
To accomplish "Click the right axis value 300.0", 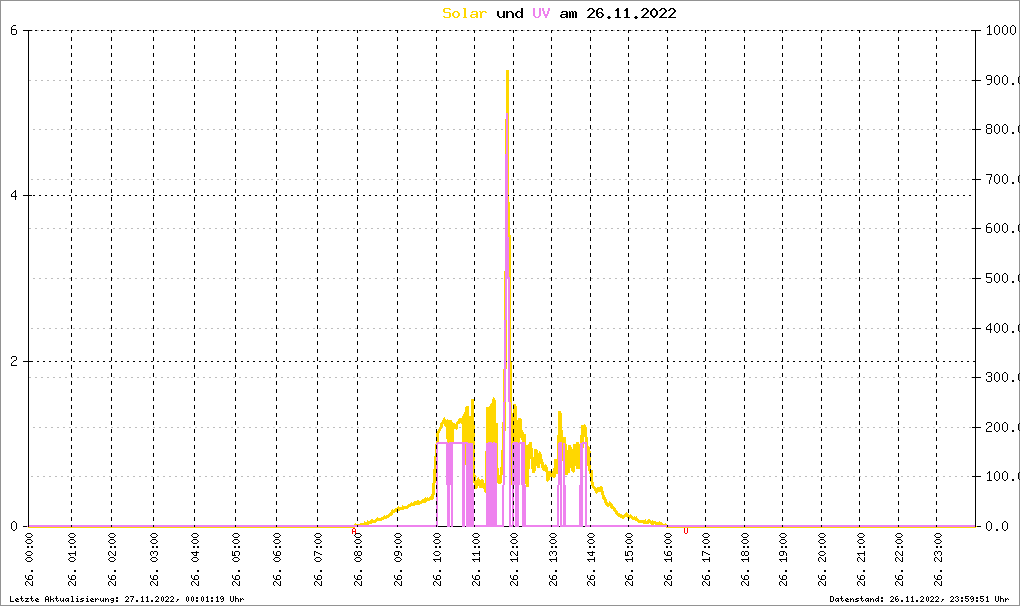I will pos(1002,377).
